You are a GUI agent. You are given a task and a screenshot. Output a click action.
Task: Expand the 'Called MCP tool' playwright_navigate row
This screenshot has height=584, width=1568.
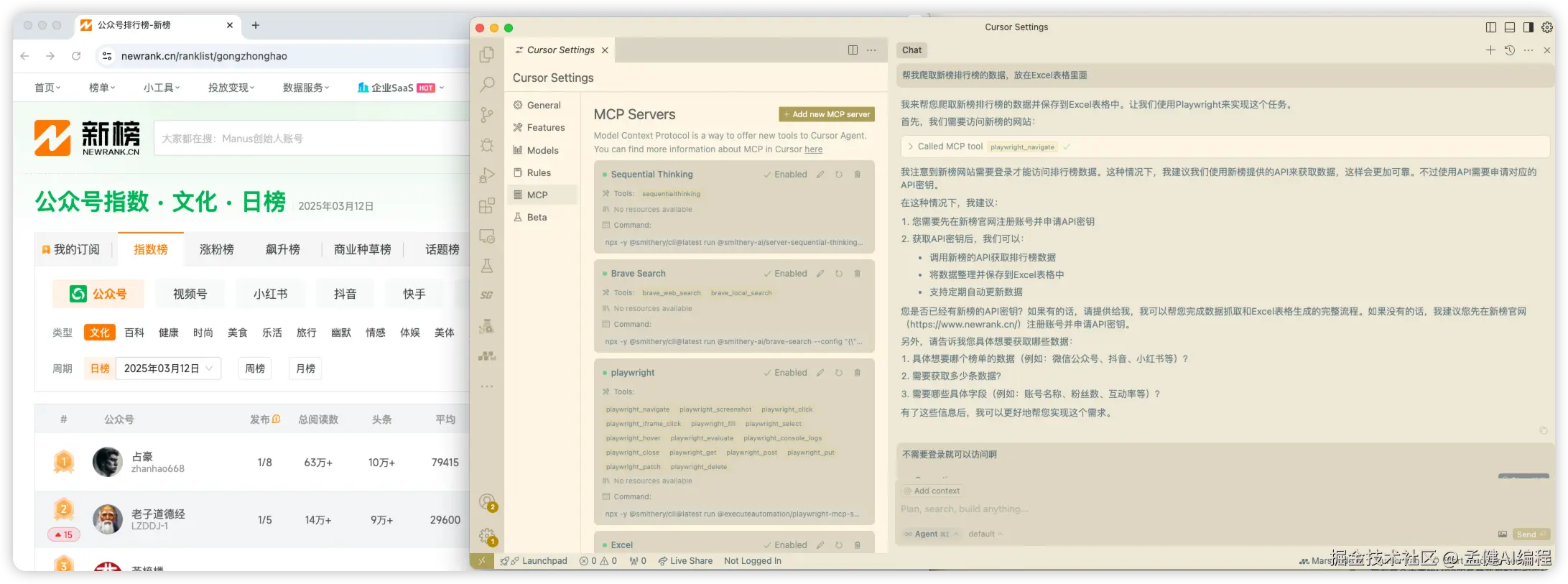coord(1225,147)
